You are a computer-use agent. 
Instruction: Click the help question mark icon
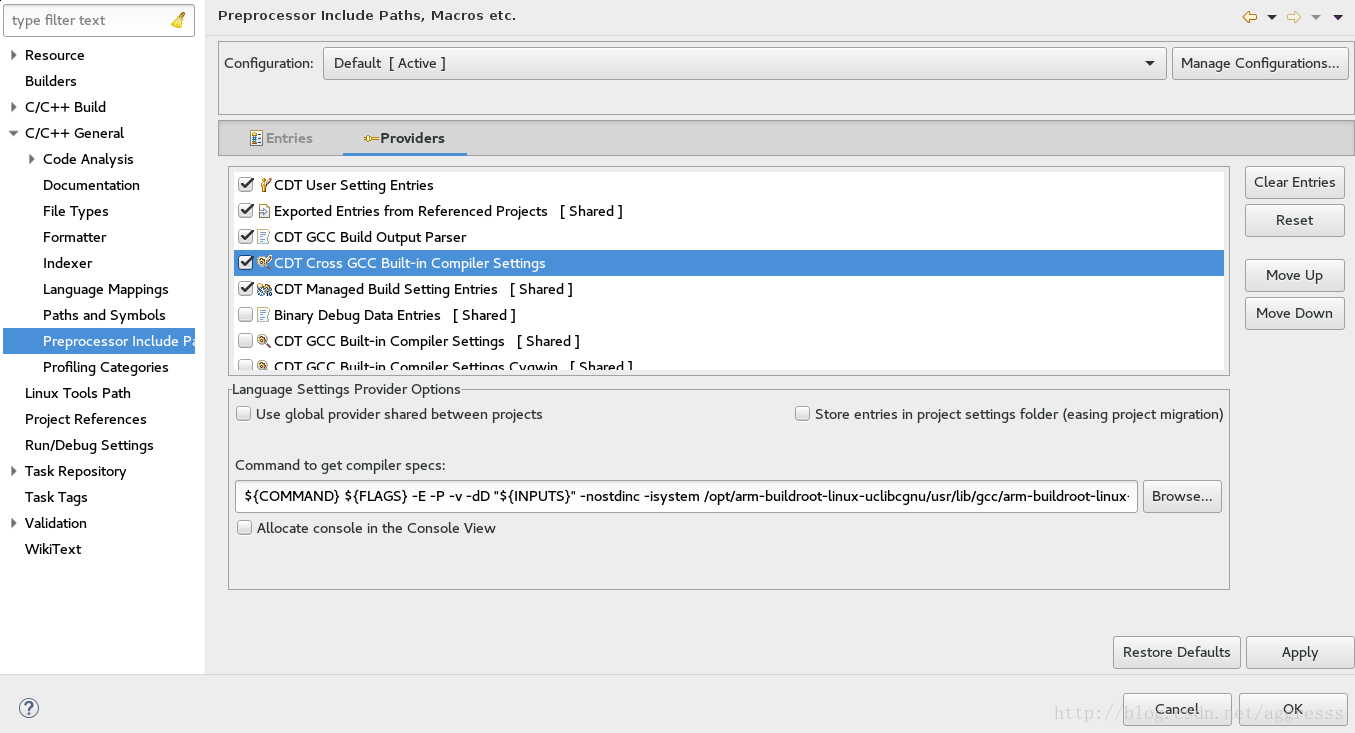29,708
